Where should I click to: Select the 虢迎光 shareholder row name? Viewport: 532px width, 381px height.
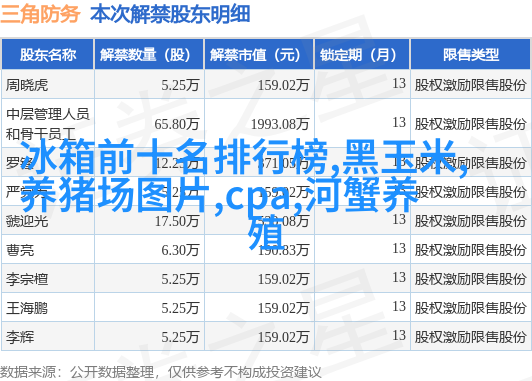(27, 221)
